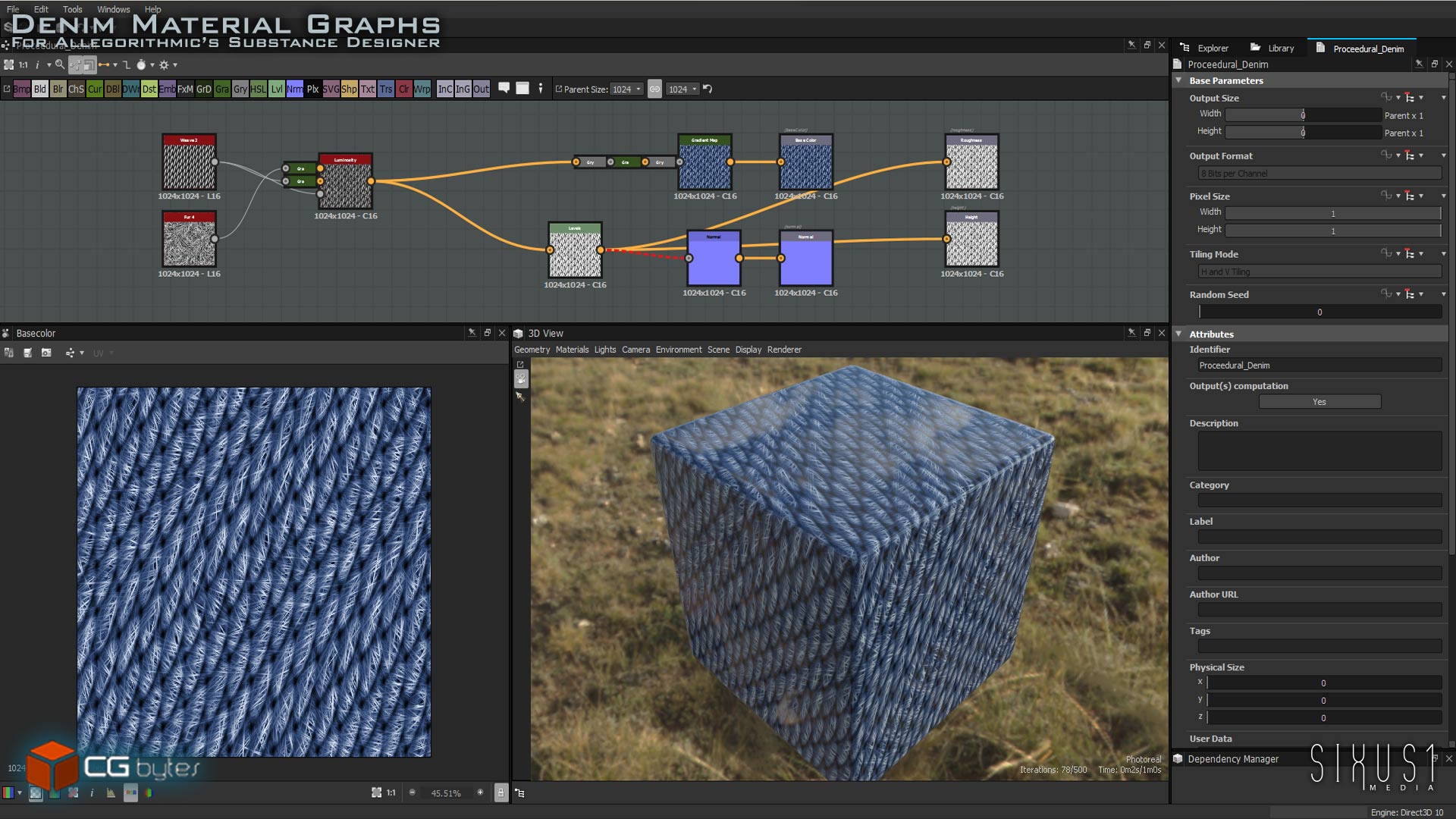
Task: Add a Warp (Wrp) node
Action: pos(422,89)
